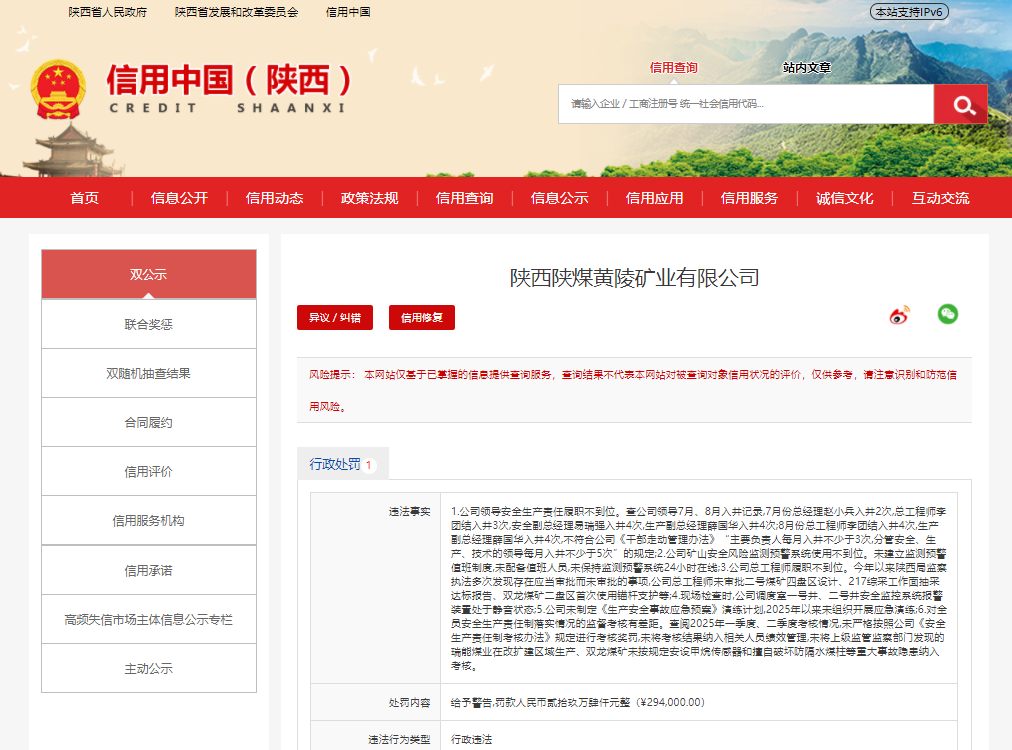Click the 信用修复 button

coord(421,318)
